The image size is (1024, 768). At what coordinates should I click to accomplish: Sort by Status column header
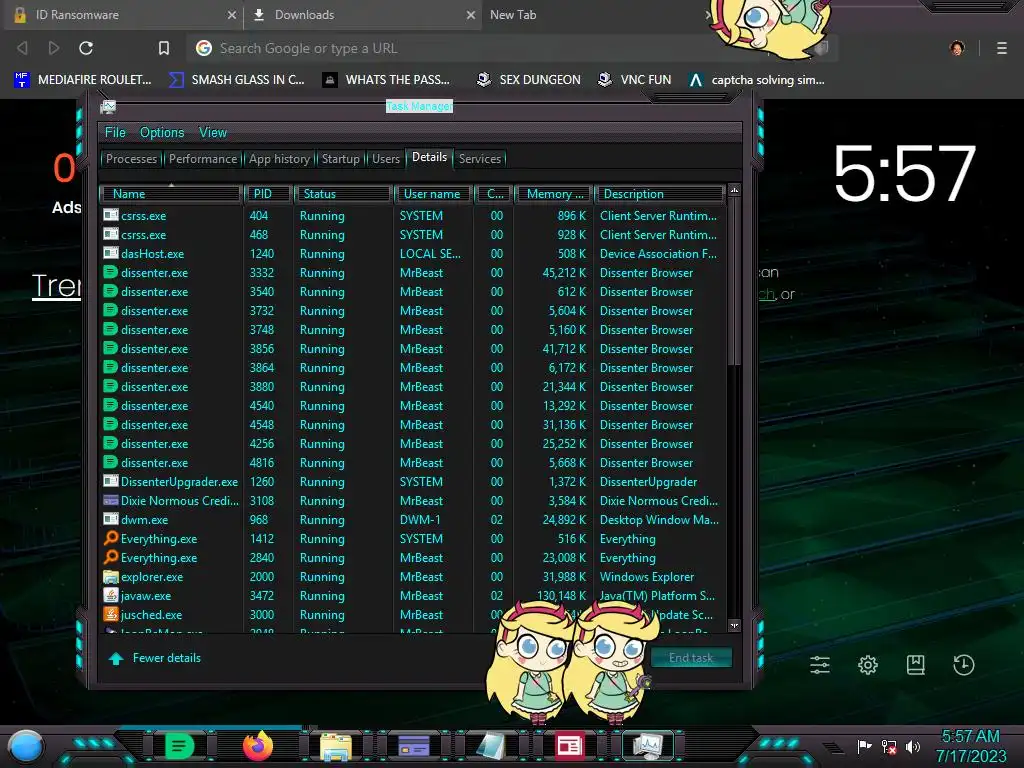coord(343,194)
